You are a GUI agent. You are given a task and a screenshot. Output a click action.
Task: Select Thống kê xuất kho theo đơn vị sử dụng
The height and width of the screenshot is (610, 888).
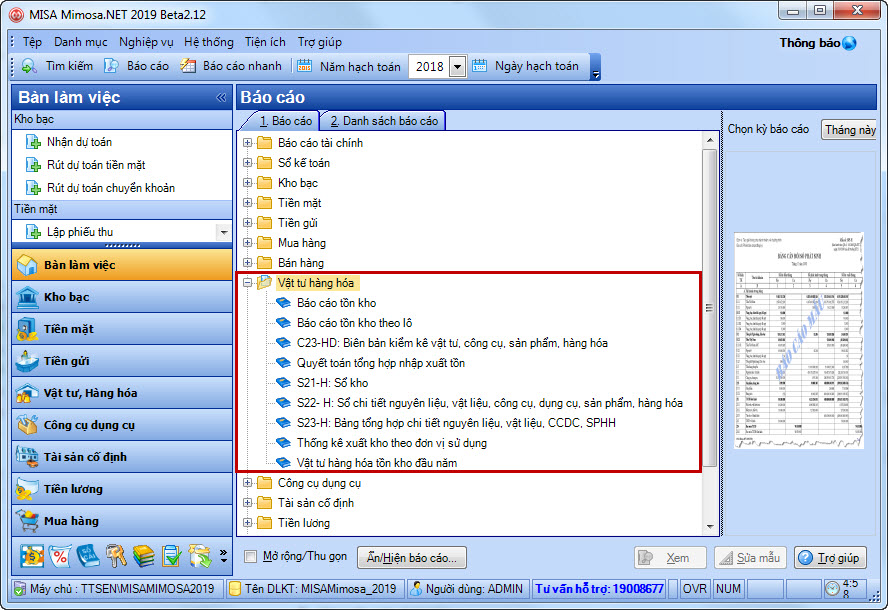tap(392, 443)
